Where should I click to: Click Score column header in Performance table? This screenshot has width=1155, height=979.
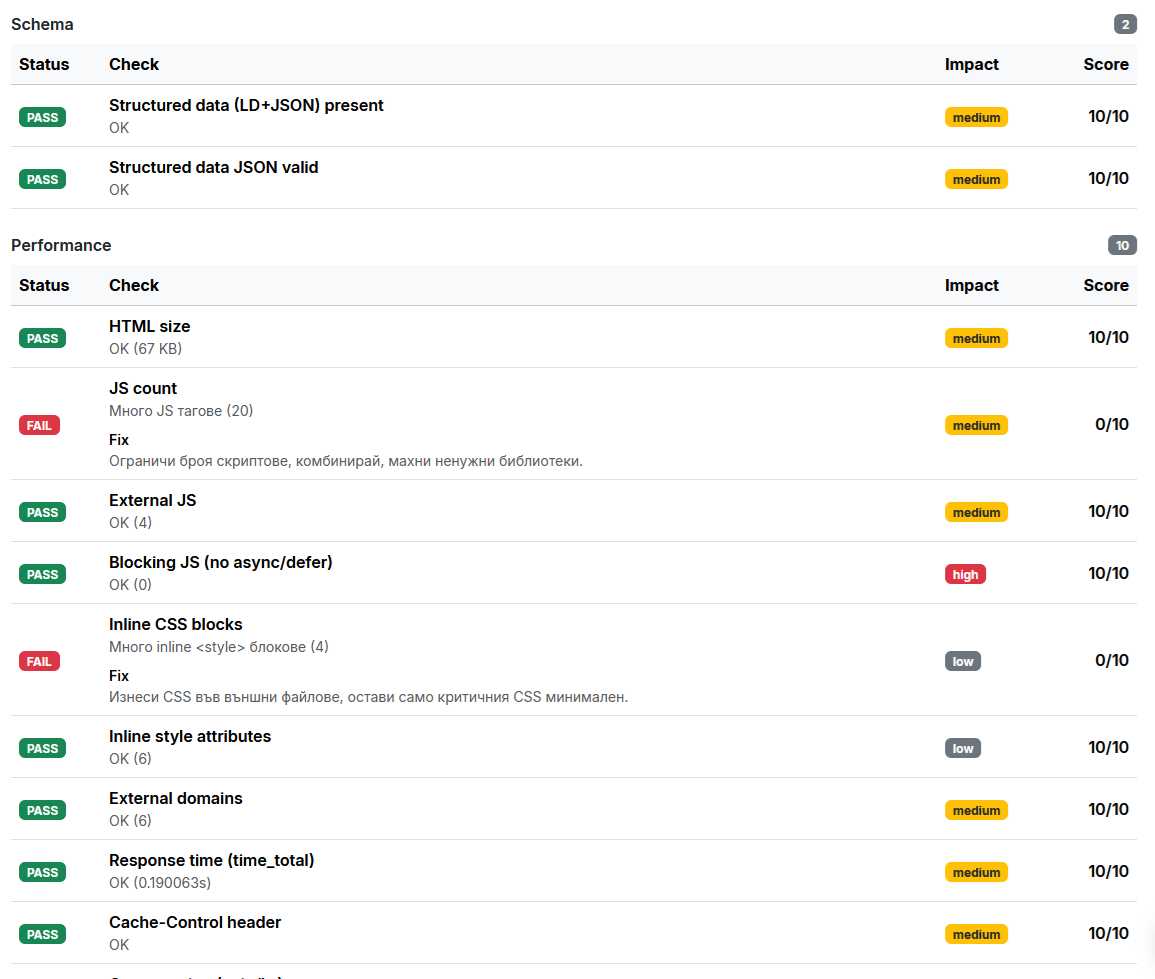pyautogui.click(x=1105, y=285)
